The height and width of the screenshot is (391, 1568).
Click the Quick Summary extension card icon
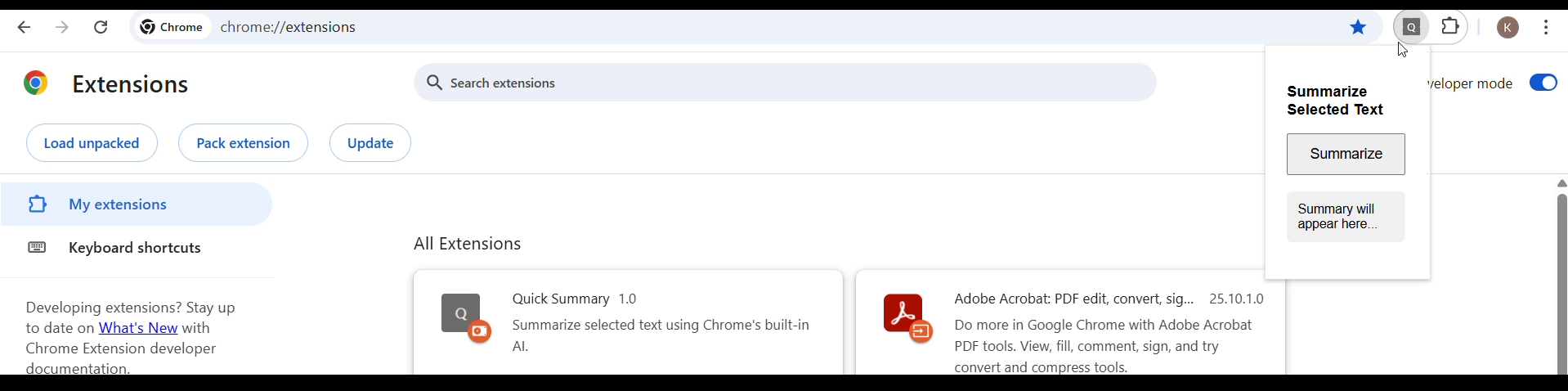coord(466,317)
